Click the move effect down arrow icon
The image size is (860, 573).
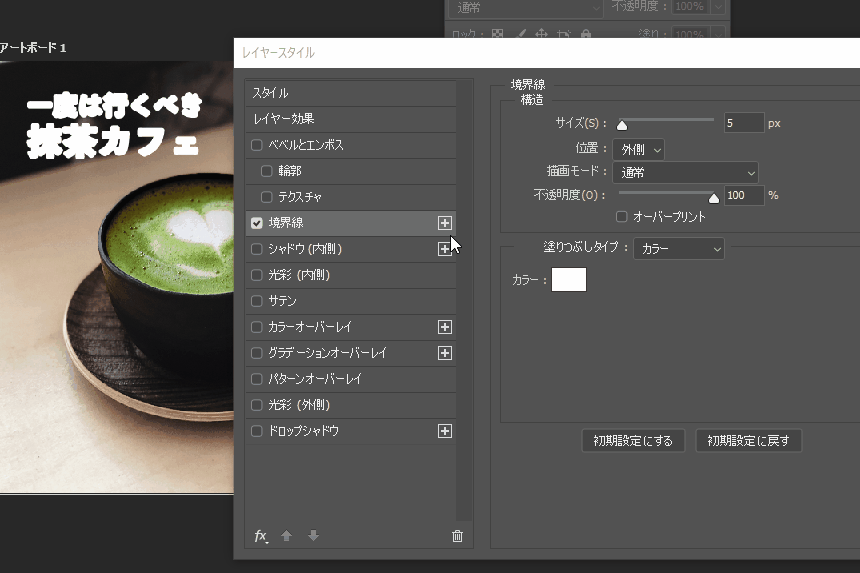coord(313,536)
